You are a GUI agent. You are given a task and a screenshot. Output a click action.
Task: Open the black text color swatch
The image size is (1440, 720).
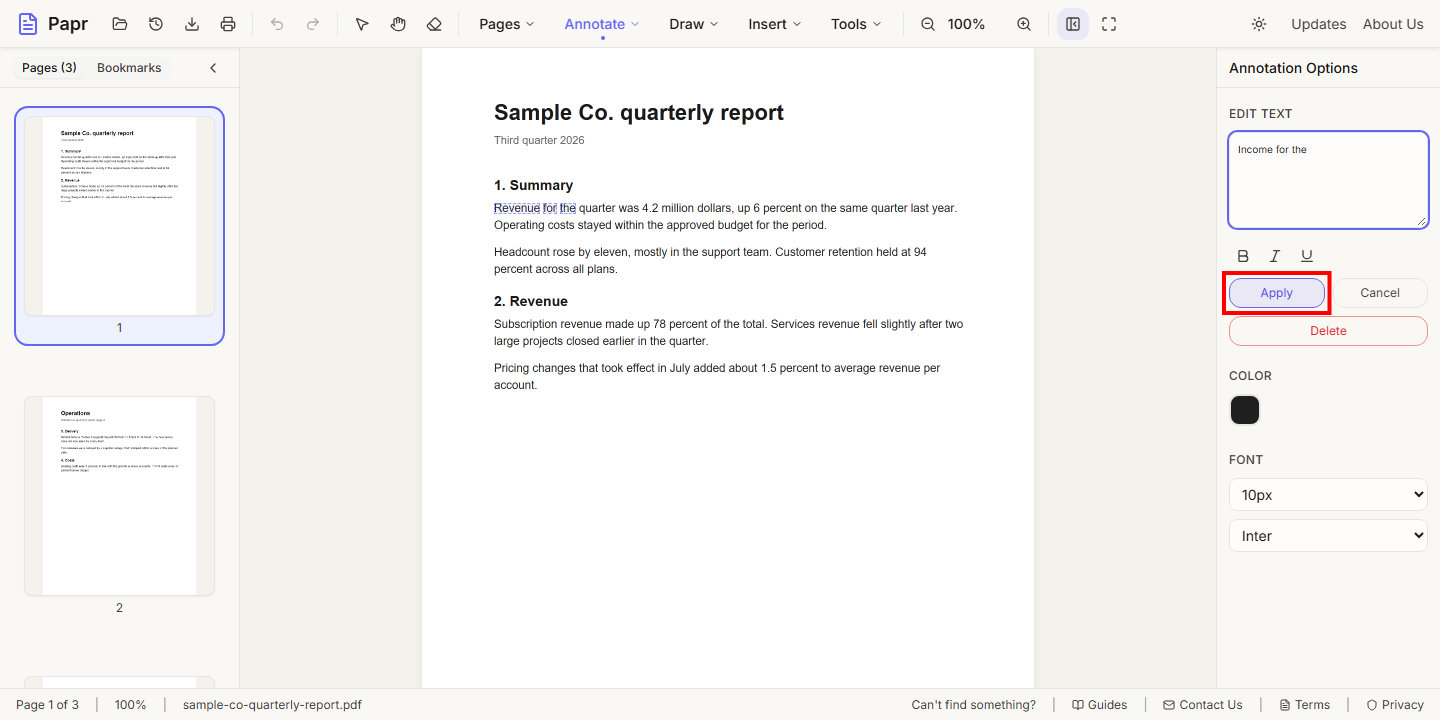(x=1245, y=410)
